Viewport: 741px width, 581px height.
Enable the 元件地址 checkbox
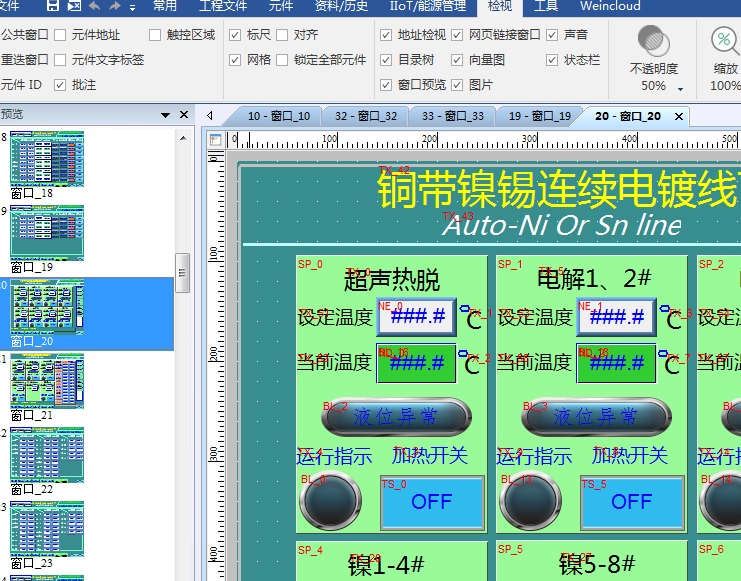pyautogui.click(x=61, y=35)
